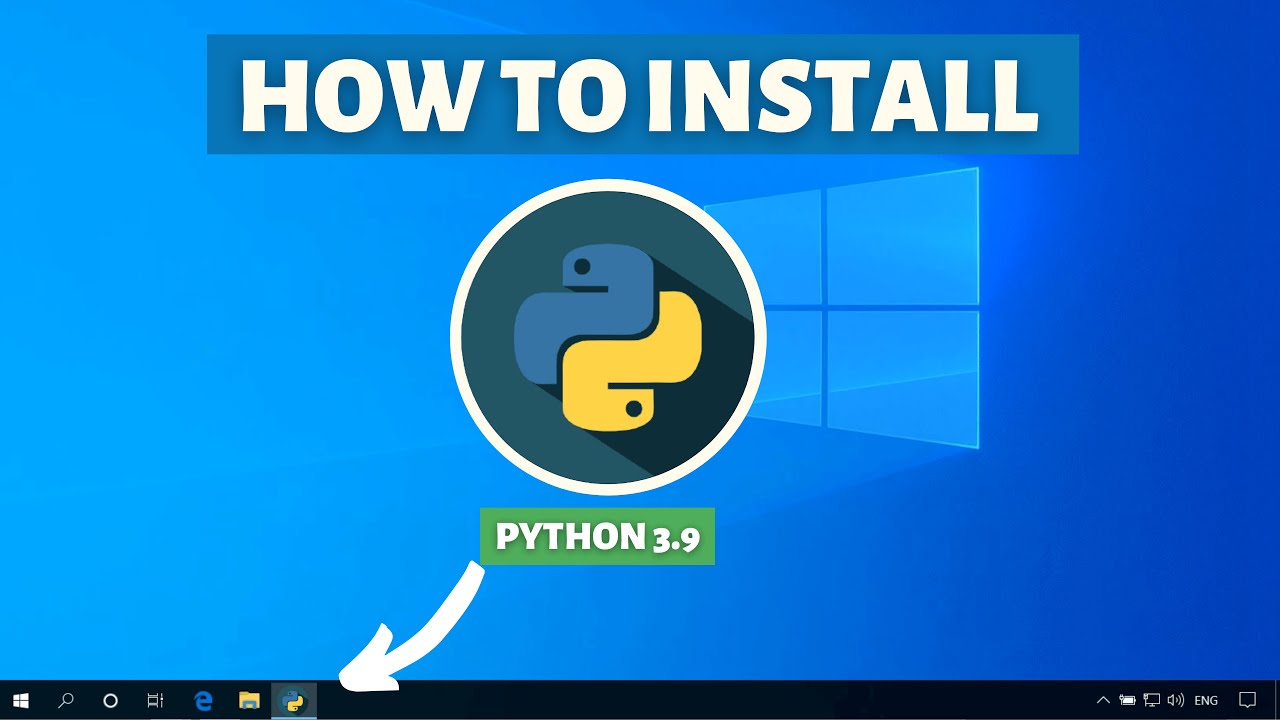Launch Cortana circle icon
This screenshot has width=1280, height=720.
click(x=110, y=701)
